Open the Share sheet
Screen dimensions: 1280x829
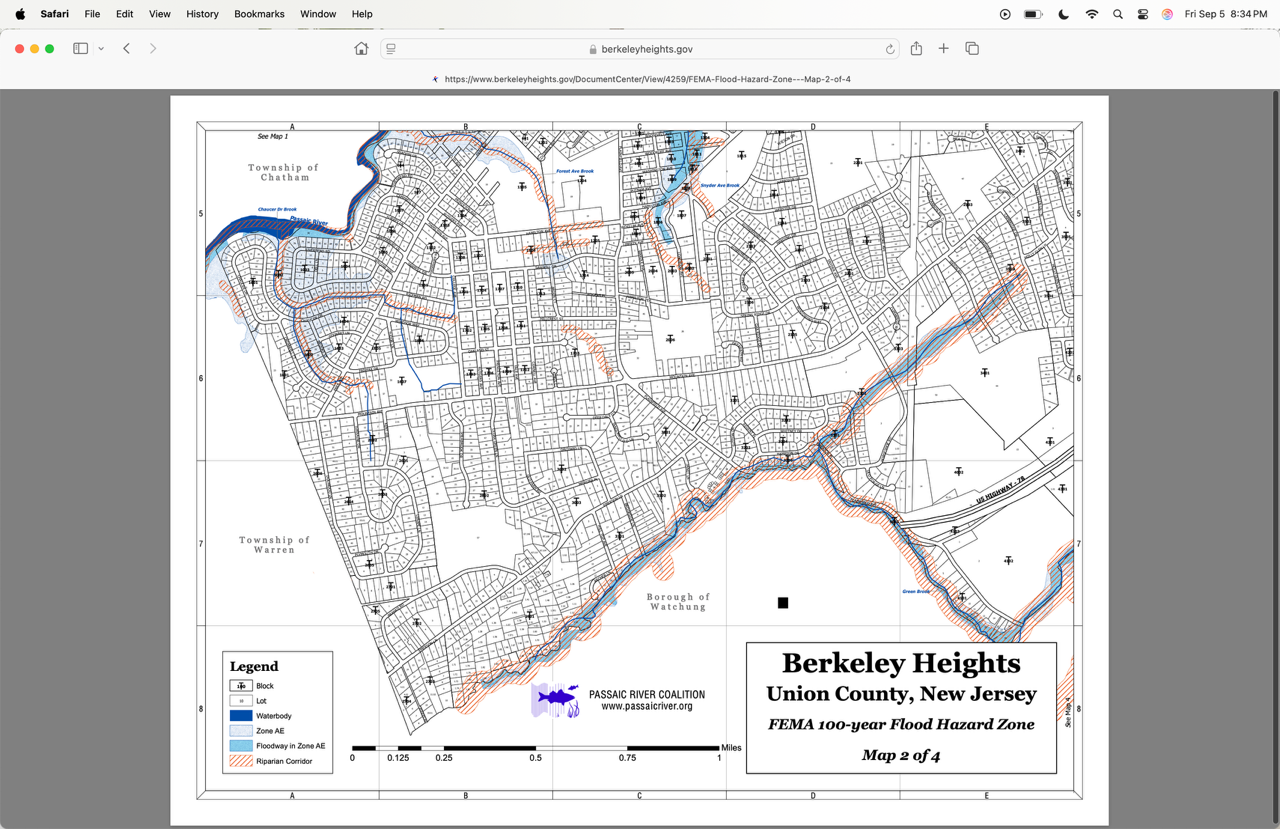(916, 49)
